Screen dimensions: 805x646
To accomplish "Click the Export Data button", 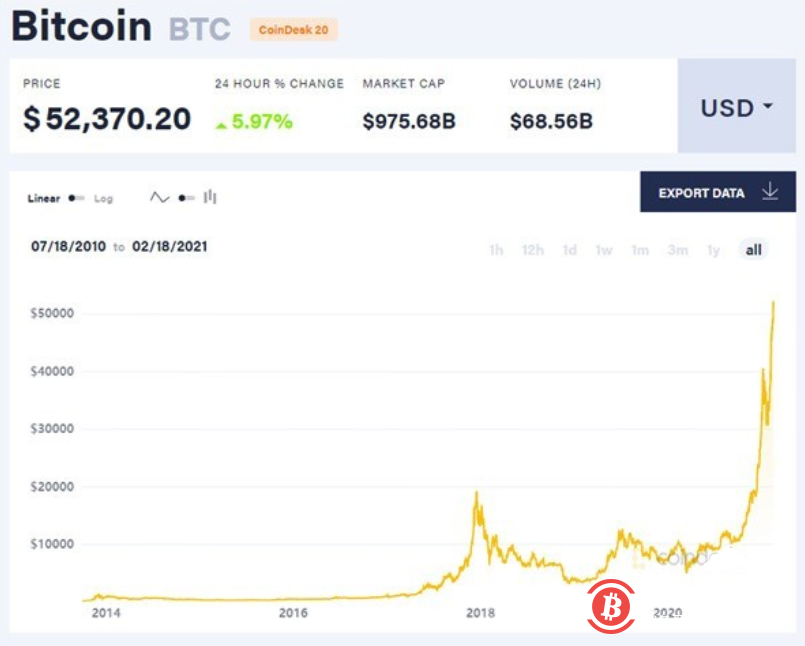I will [x=700, y=192].
